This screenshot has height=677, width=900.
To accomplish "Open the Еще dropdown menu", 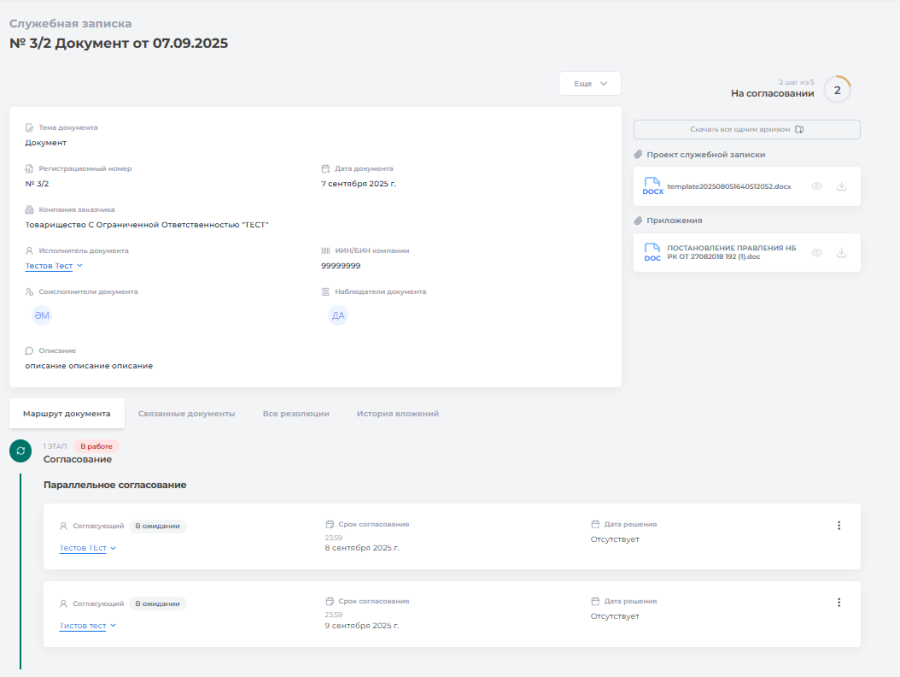I will (590, 84).
